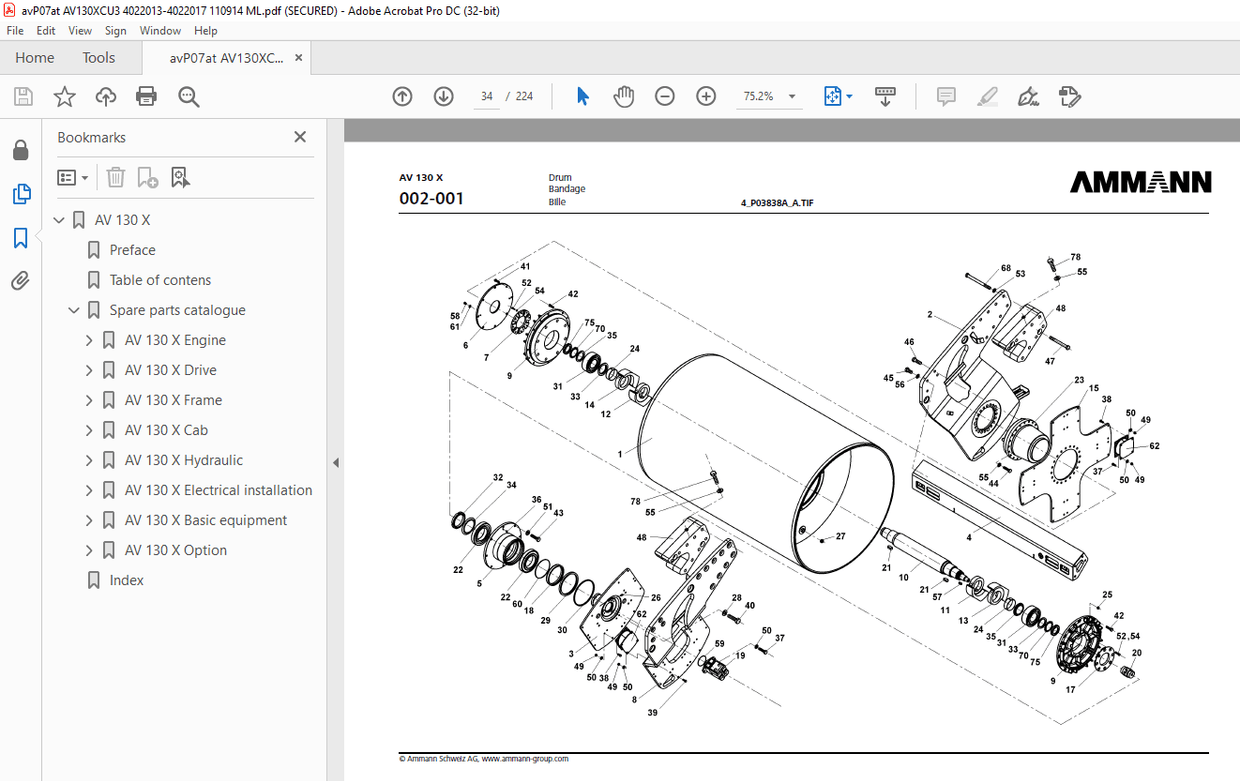Viewport: 1240px width, 781px height.
Task: Select the Hand tool in the toolbar
Action: pyautogui.click(x=623, y=96)
